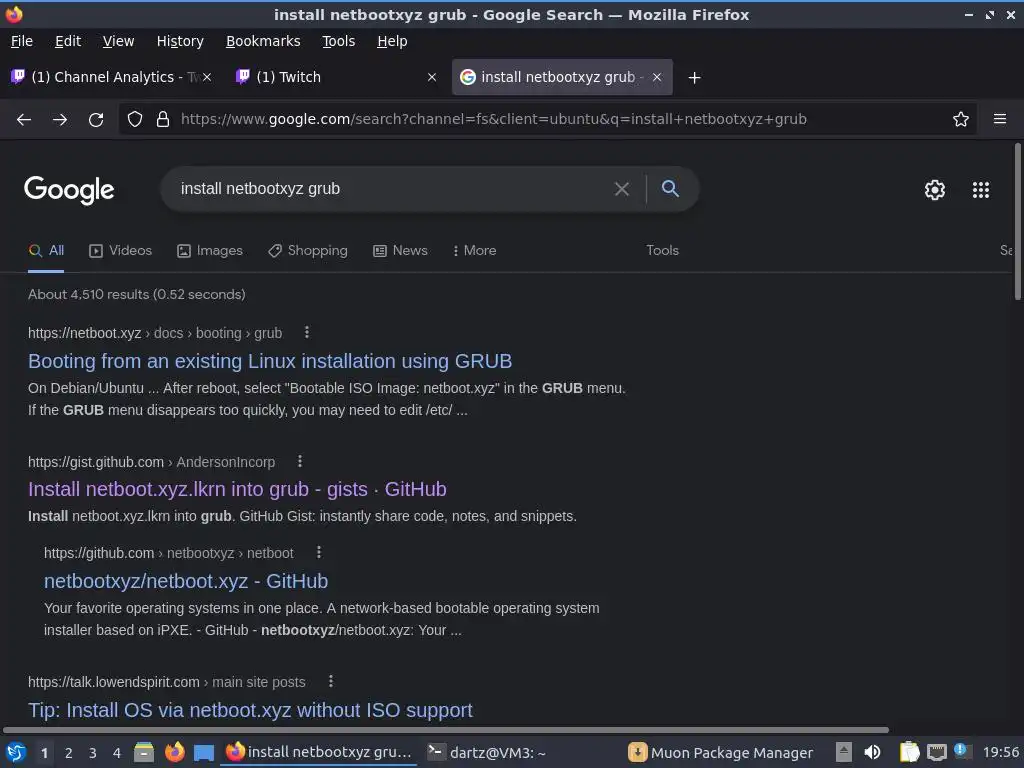Open options for netboot.xyz docs result
Image resolution: width=1024 pixels, height=768 pixels.
point(307,332)
